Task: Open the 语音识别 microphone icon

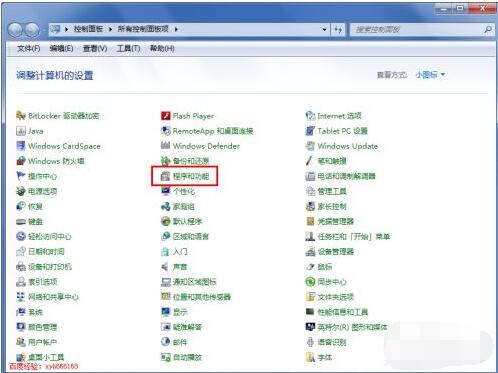Action: click(310, 342)
